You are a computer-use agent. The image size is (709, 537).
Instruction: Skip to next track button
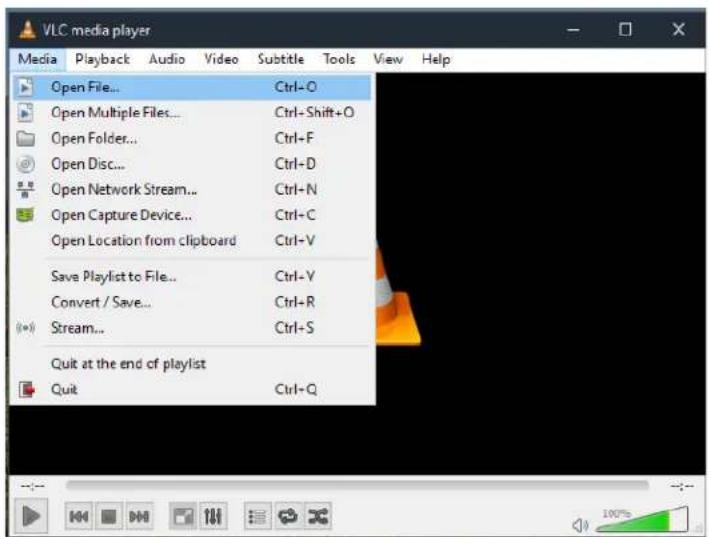coord(139,516)
